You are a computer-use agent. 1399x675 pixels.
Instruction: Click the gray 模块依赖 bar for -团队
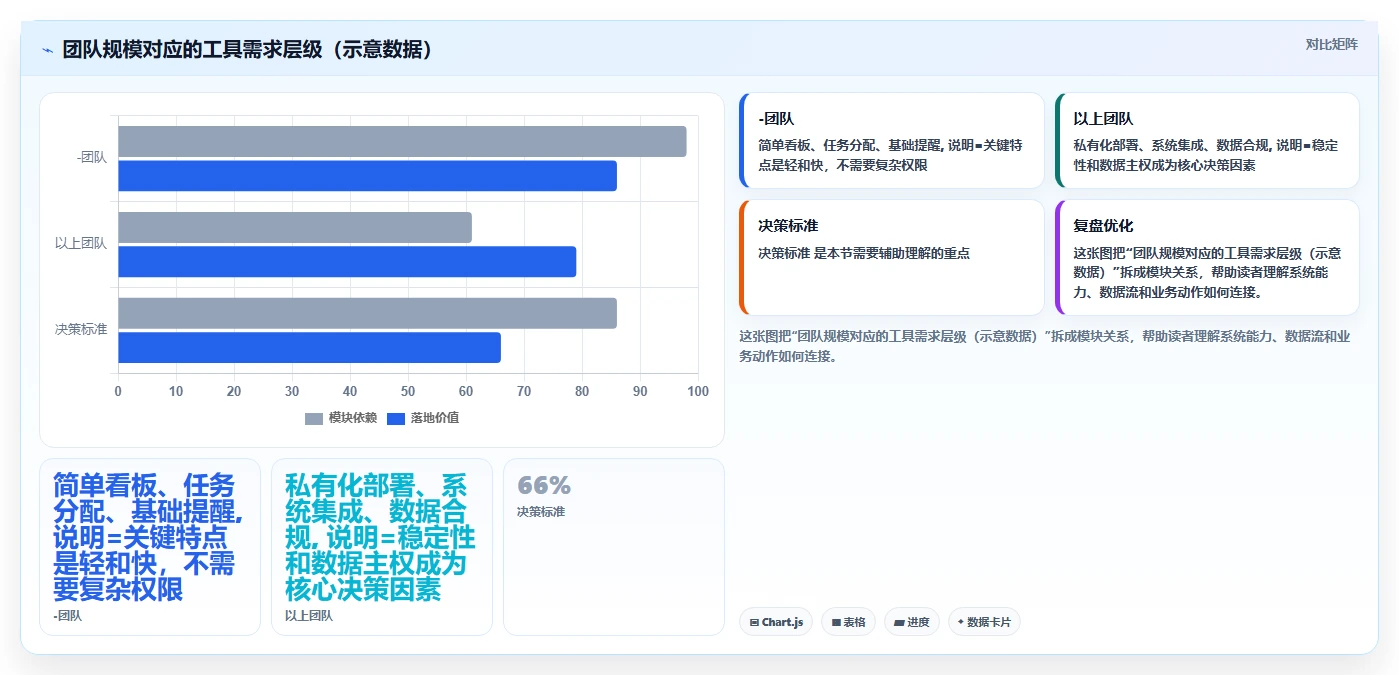[402, 141]
